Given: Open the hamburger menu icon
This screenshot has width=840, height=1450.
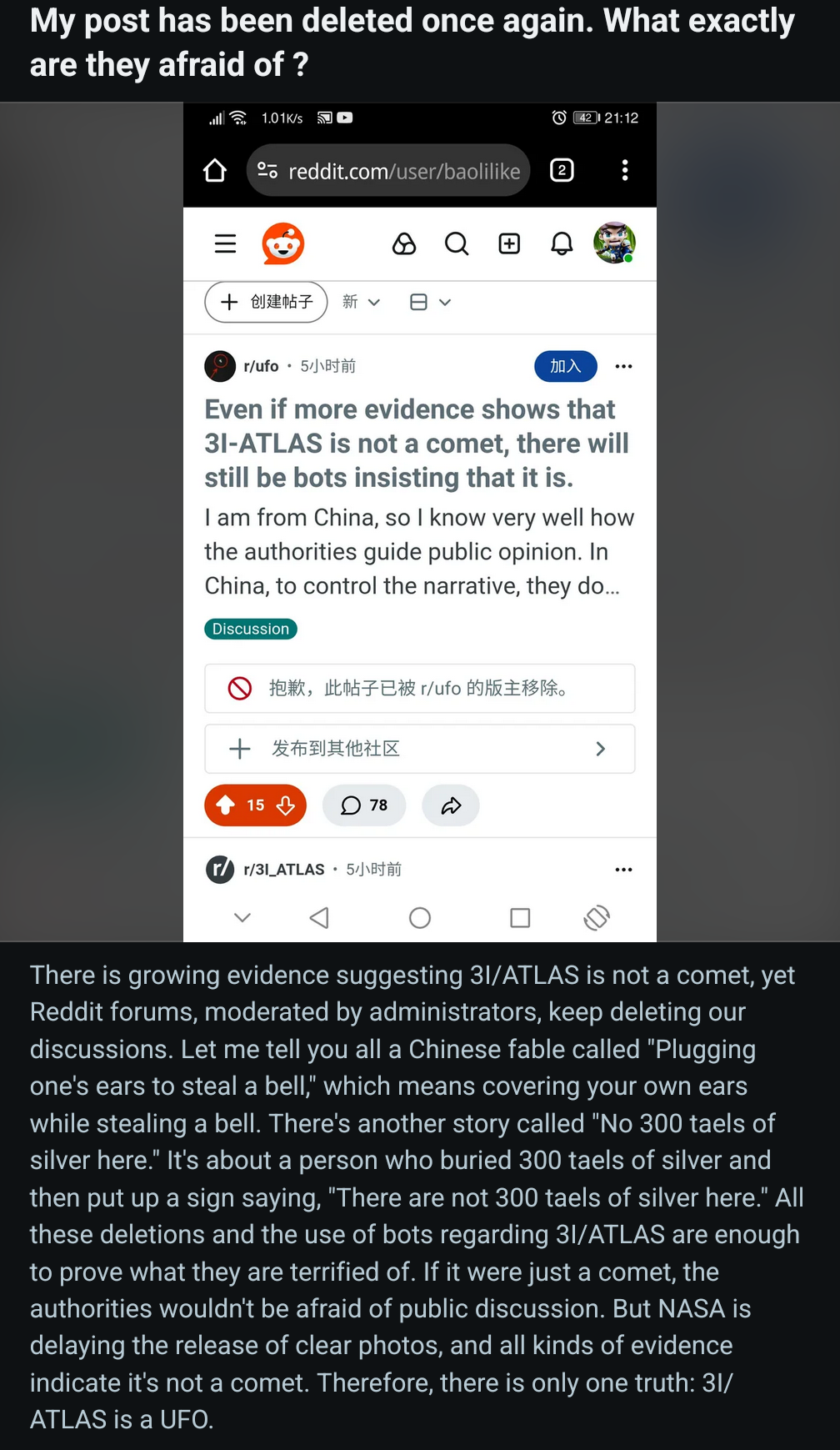Looking at the screenshot, I should click(x=225, y=243).
